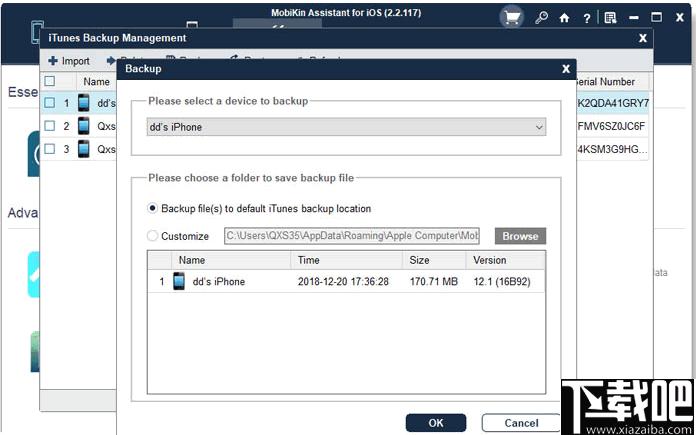Click the phone icon in row 3 Qxs
The image size is (696, 435).
click(83, 149)
